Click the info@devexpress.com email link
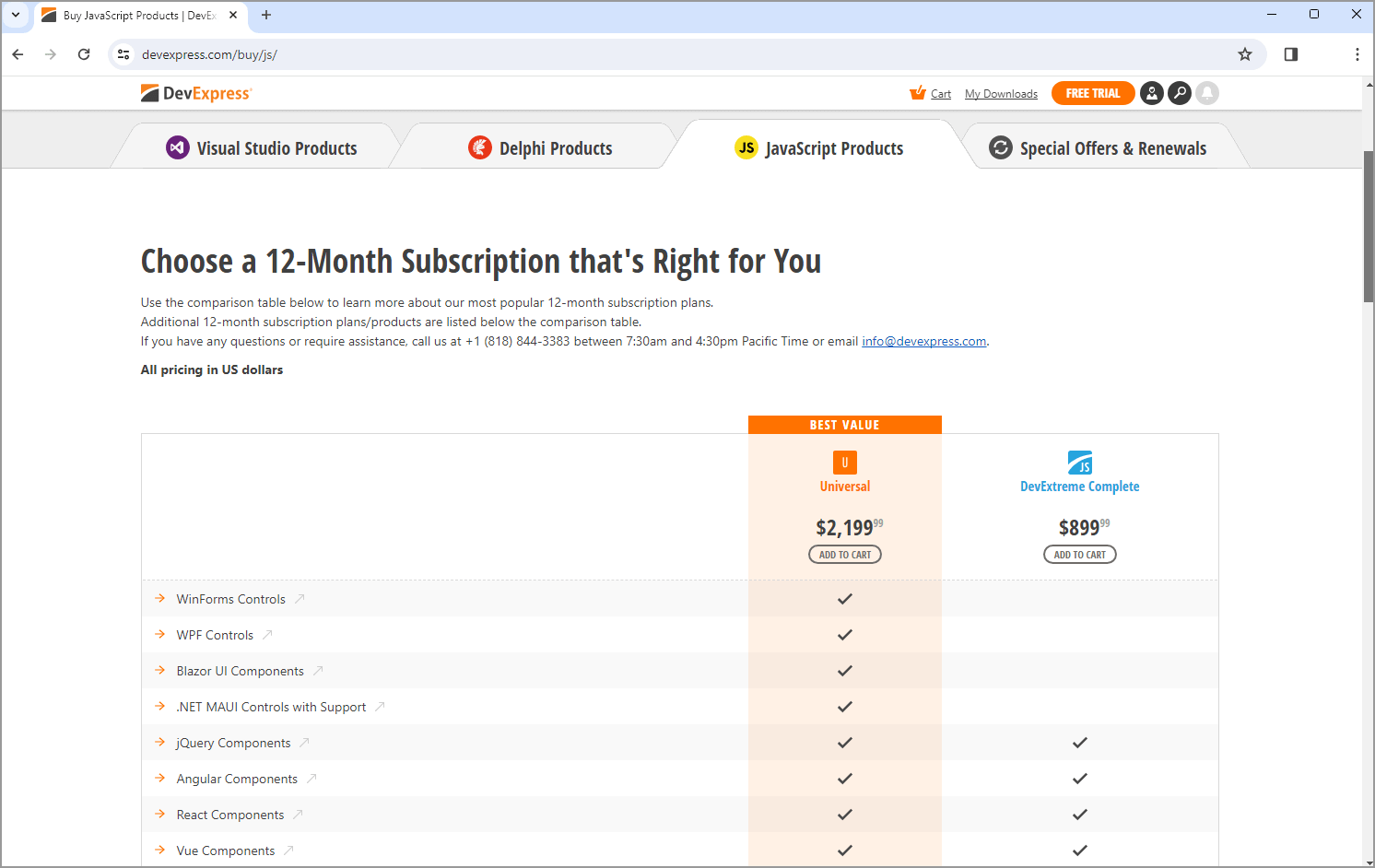1375x868 pixels. 923,341
